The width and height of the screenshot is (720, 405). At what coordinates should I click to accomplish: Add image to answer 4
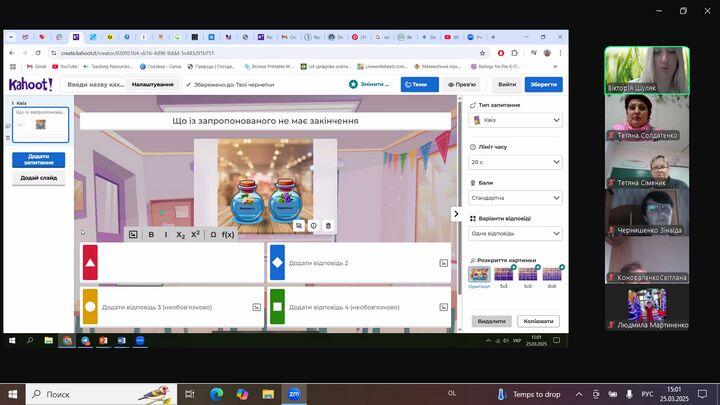pyautogui.click(x=444, y=307)
